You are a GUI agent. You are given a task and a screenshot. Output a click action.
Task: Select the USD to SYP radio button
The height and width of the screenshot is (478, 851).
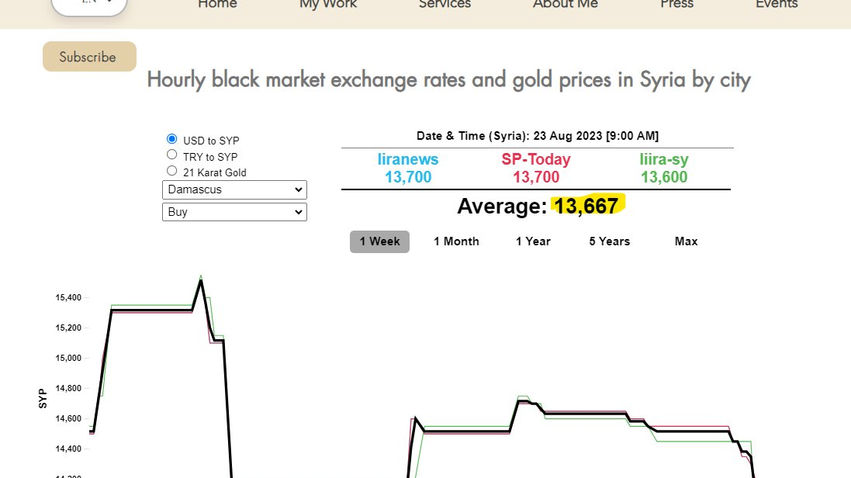172,139
